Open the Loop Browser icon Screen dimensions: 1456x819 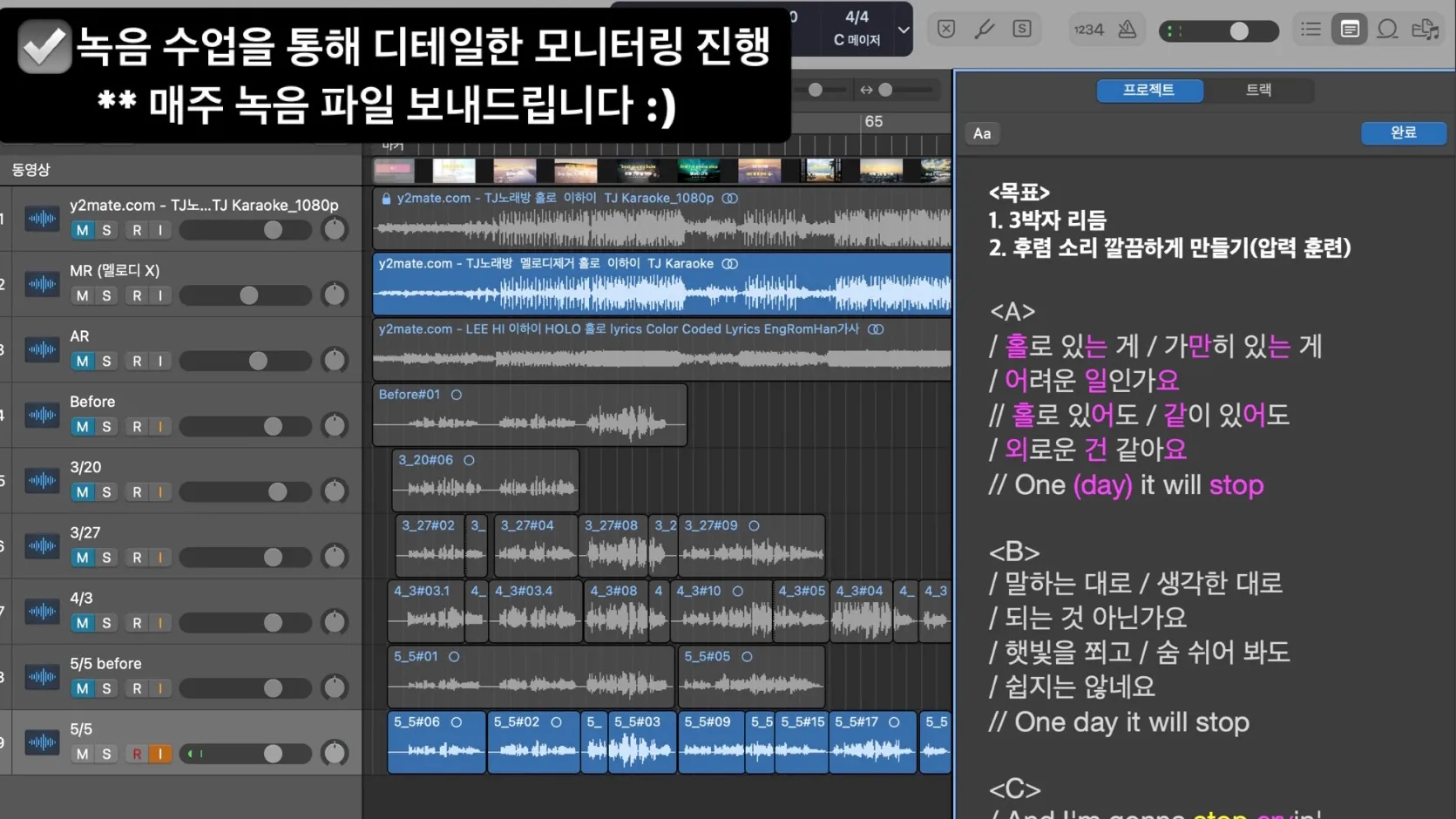click(1387, 30)
